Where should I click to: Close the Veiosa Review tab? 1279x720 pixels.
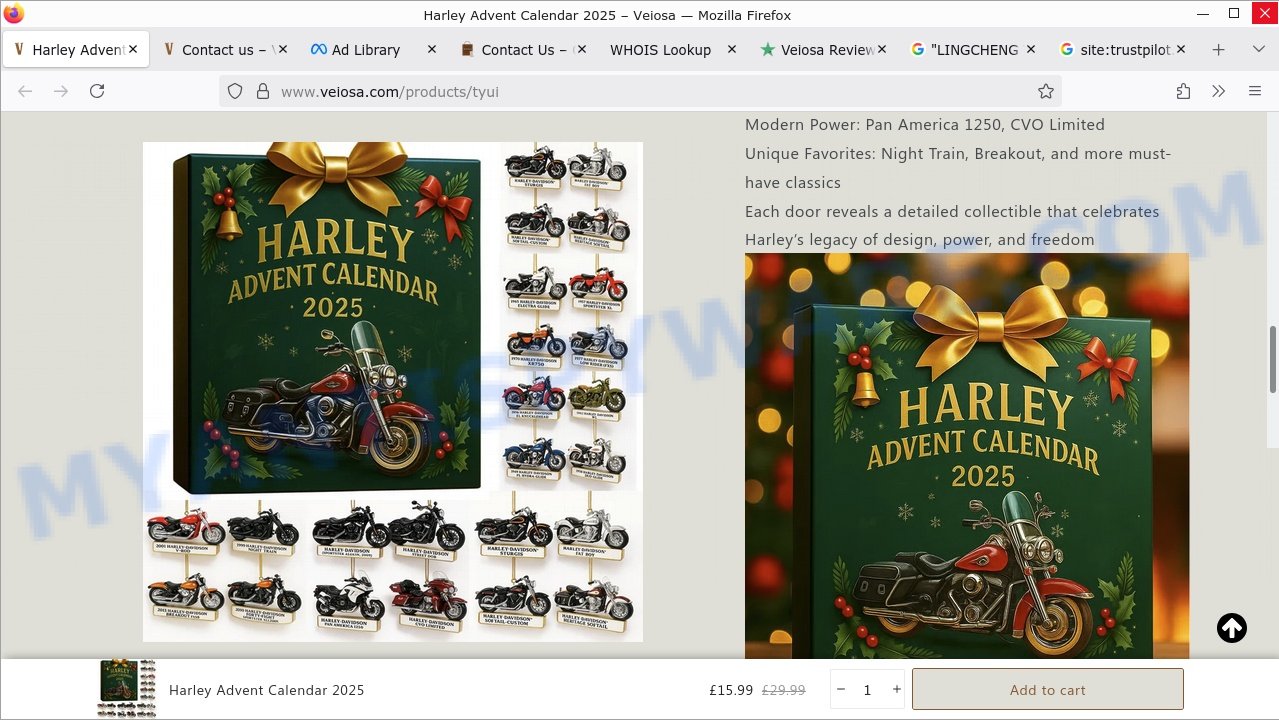[882, 49]
